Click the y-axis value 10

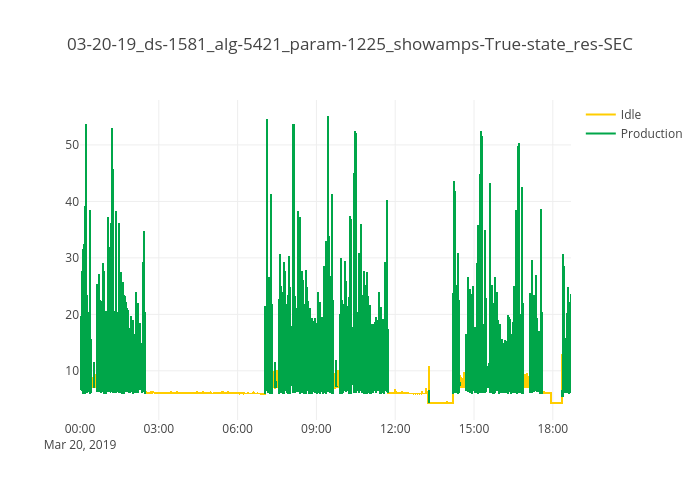coord(72,371)
